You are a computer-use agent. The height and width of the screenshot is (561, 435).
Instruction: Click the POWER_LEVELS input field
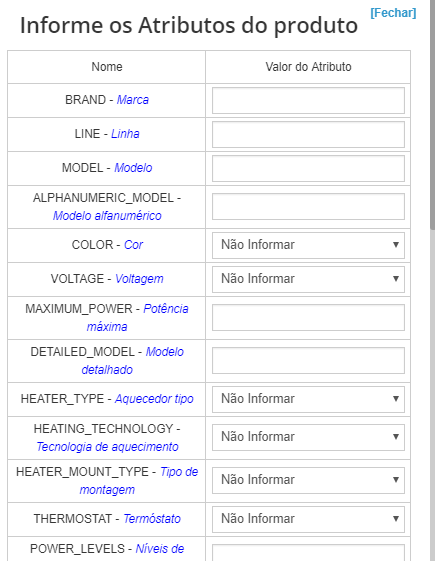click(308, 553)
